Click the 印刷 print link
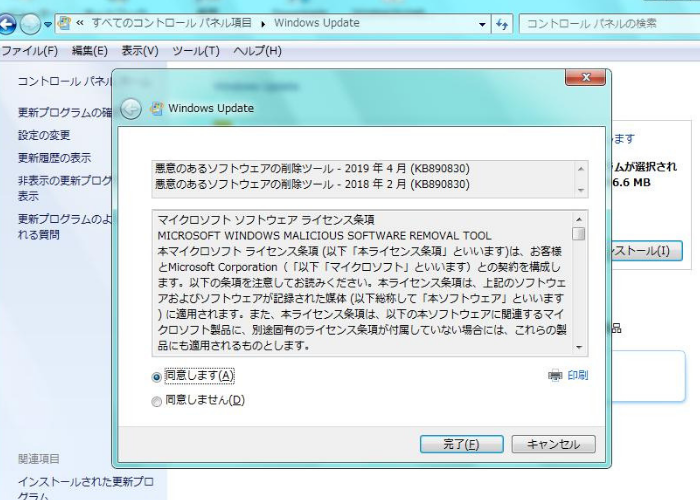700x500 pixels. click(578, 375)
